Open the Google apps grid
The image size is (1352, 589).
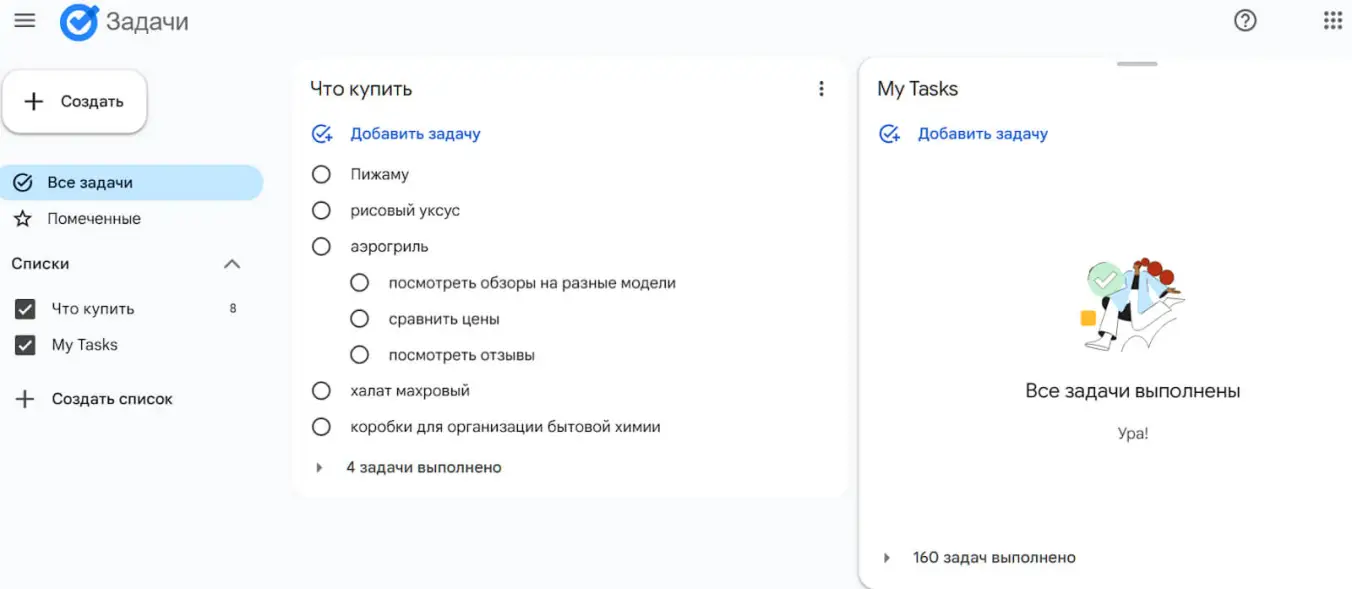pos(1332,21)
